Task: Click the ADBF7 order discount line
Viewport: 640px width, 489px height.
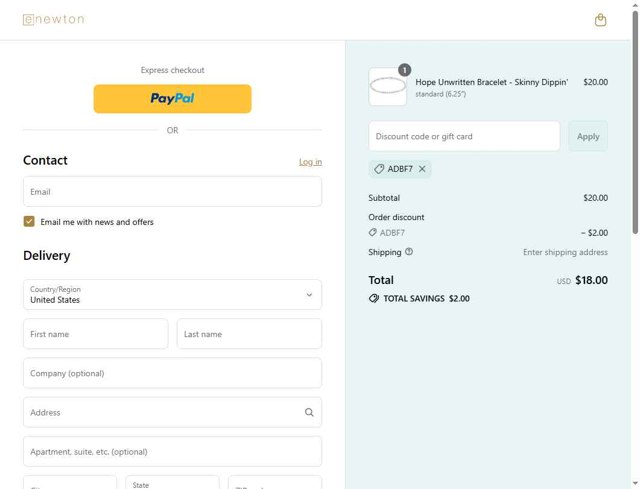Action: coord(387,233)
